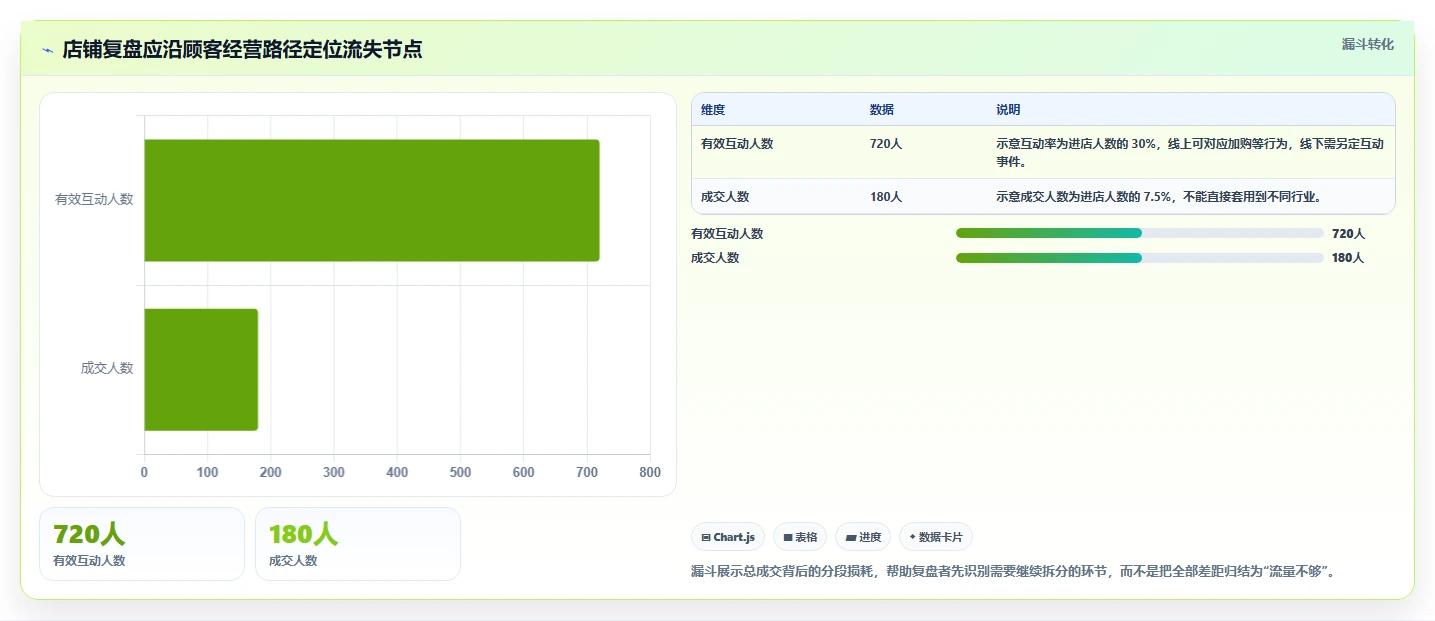
Task: Click the footer note starting 漏斗展示总成交
Action: [x=1015, y=572]
